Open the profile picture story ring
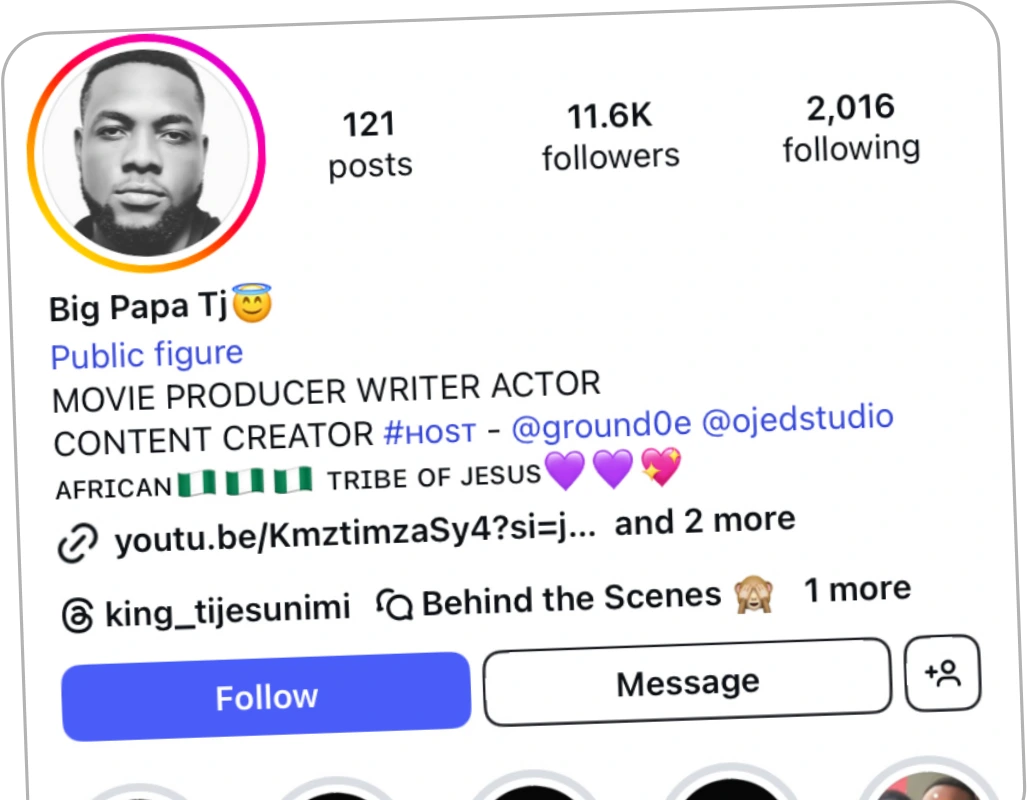This screenshot has width=1028, height=800. 146,153
